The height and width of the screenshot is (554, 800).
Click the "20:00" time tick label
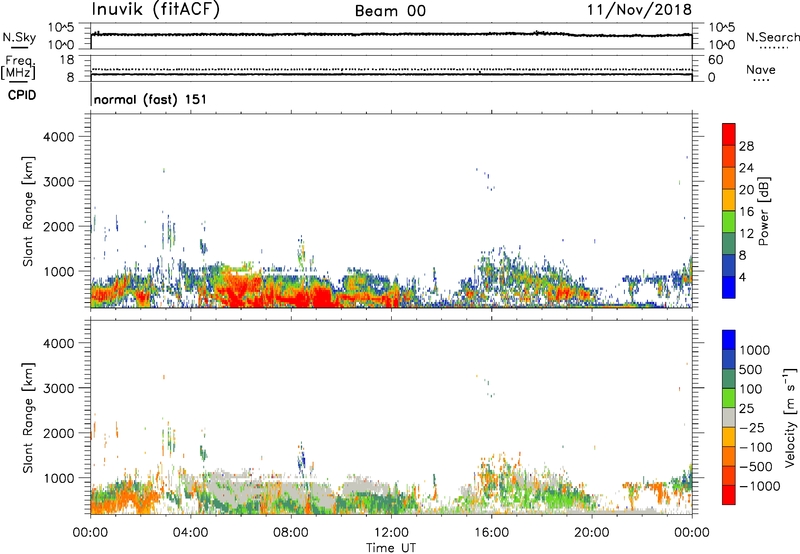(592, 533)
